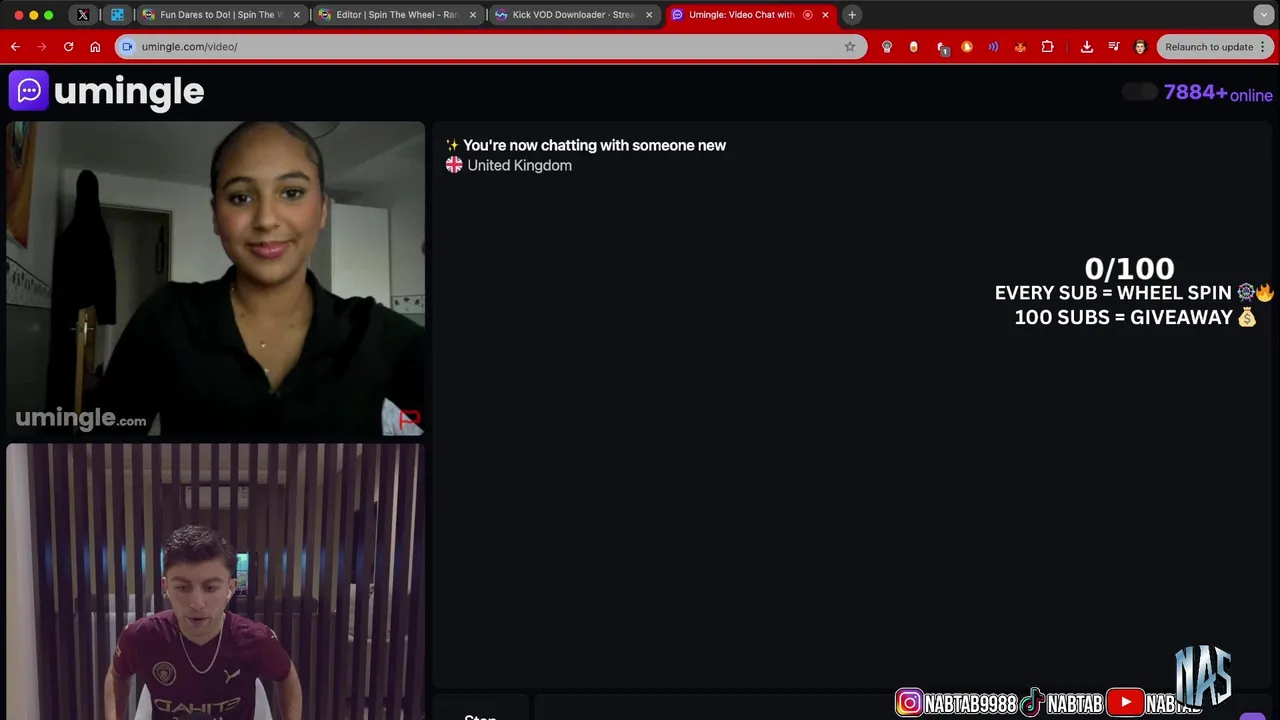Open the Chrome profile avatar
This screenshot has height=720, width=1280.
tap(1140, 47)
